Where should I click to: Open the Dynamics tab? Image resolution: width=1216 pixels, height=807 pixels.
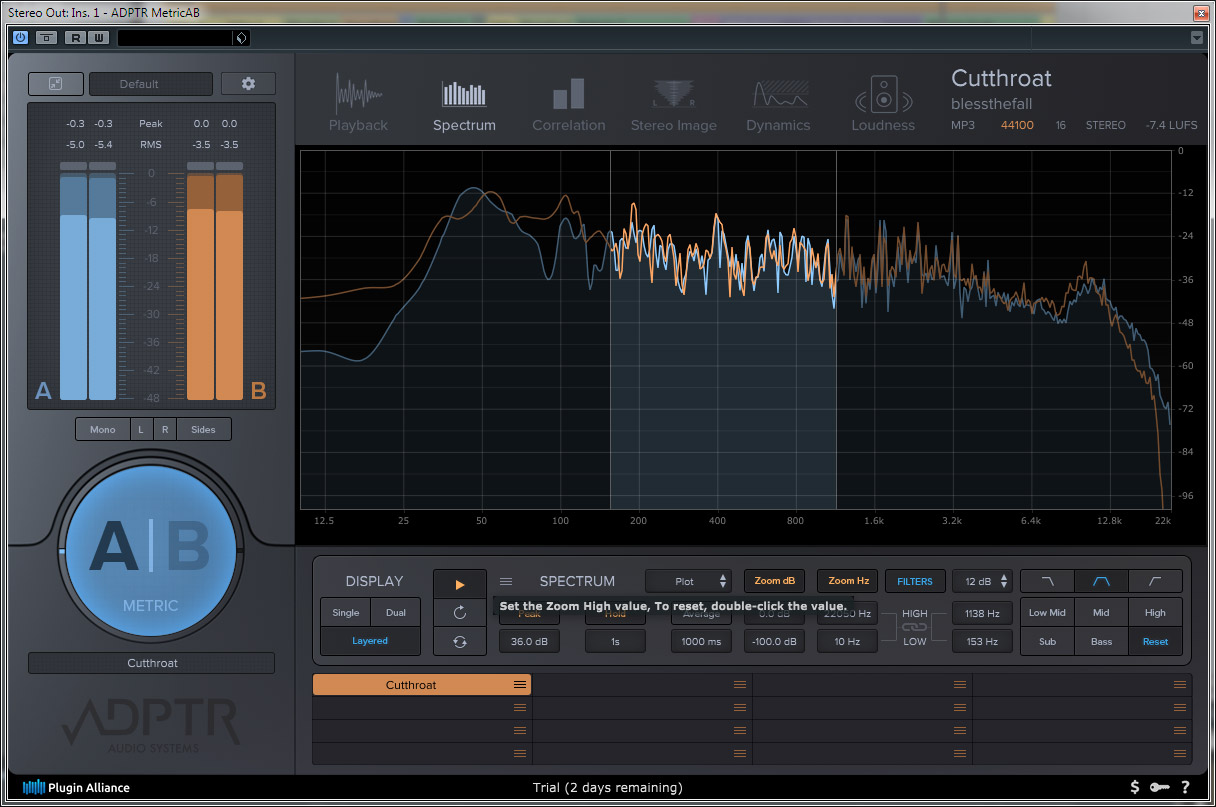[778, 104]
